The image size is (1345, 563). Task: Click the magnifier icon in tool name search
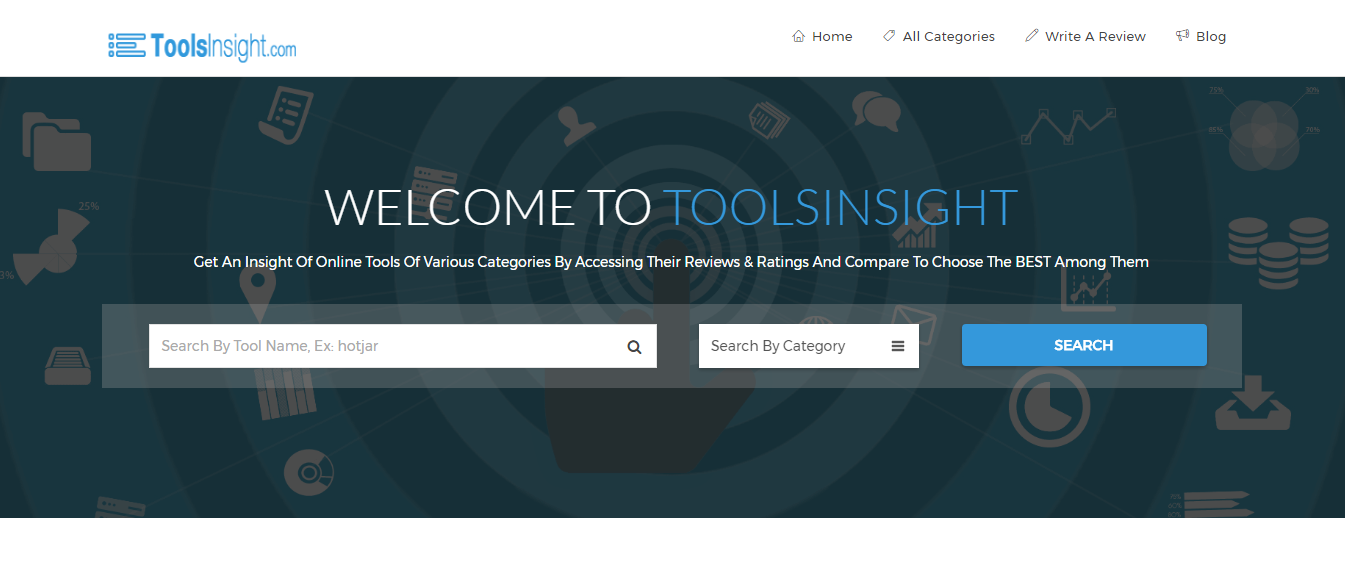pyautogui.click(x=634, y=347)
